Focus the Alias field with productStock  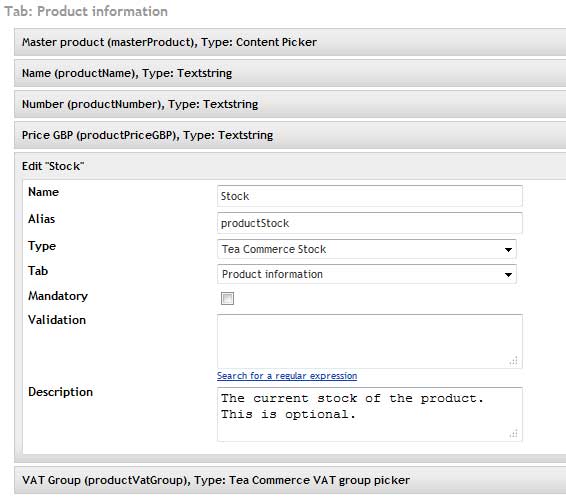[370, 223]
